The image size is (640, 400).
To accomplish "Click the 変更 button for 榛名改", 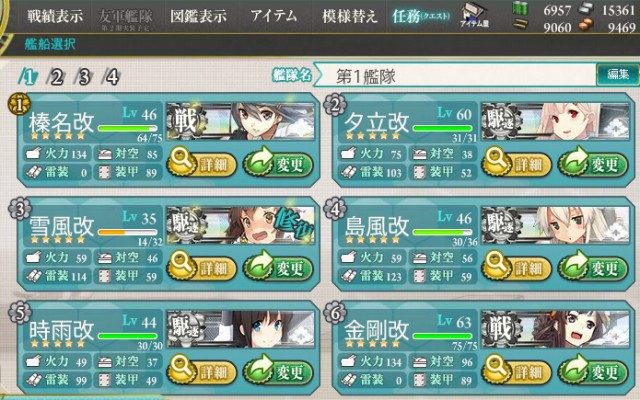I will click(x=278, y=164).
